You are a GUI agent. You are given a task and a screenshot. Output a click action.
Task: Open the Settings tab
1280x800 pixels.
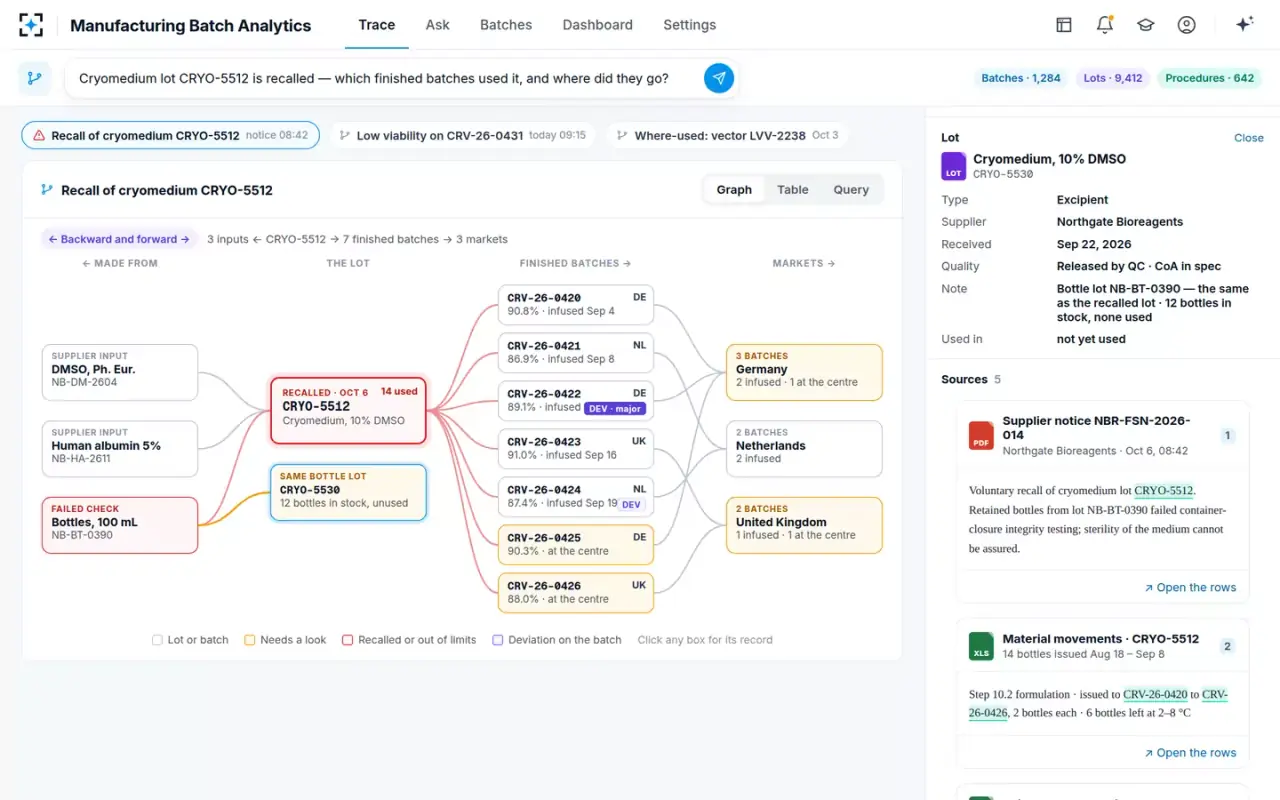point(690,25)
